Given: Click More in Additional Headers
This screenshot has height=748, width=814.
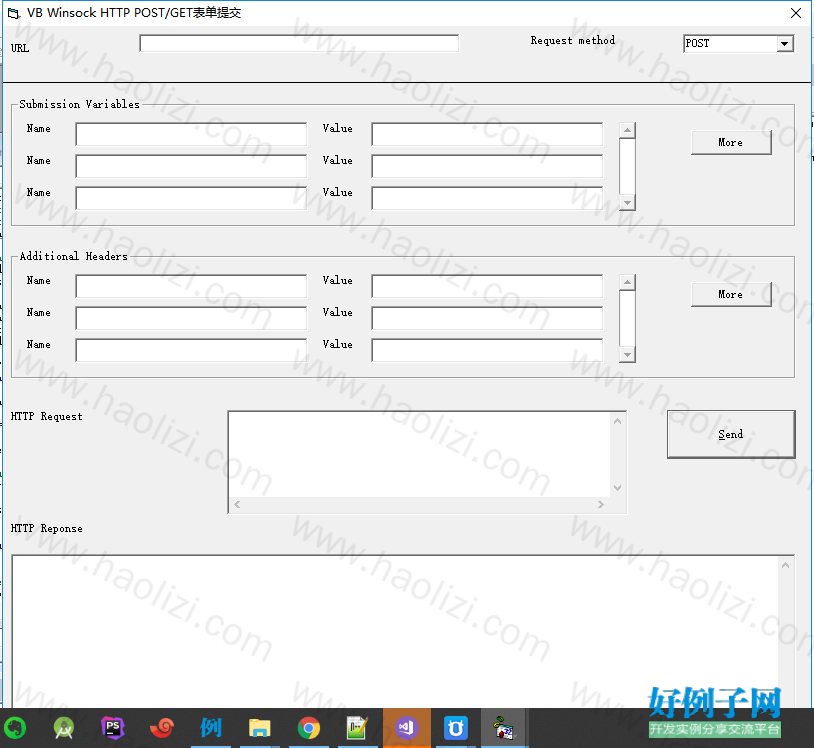Looking at the screenshot, I should (x=731, y=294).
